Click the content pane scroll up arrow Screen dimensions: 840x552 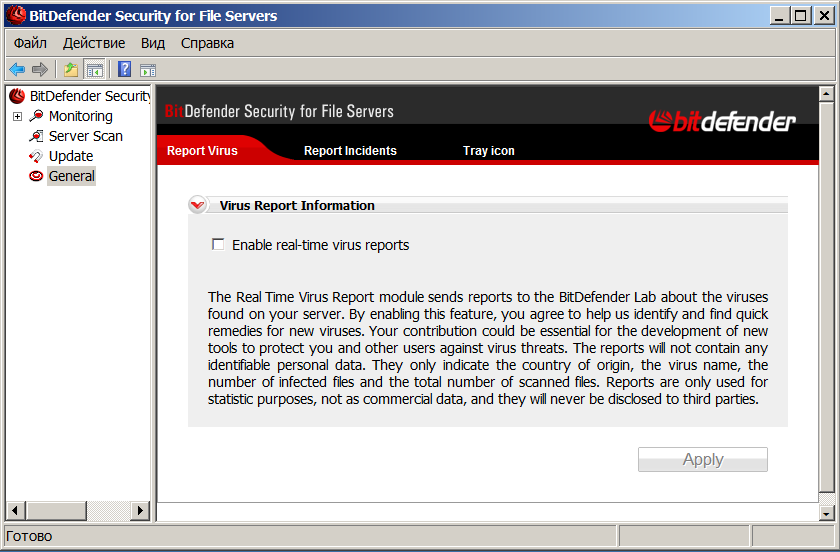(x=826, y=94)
